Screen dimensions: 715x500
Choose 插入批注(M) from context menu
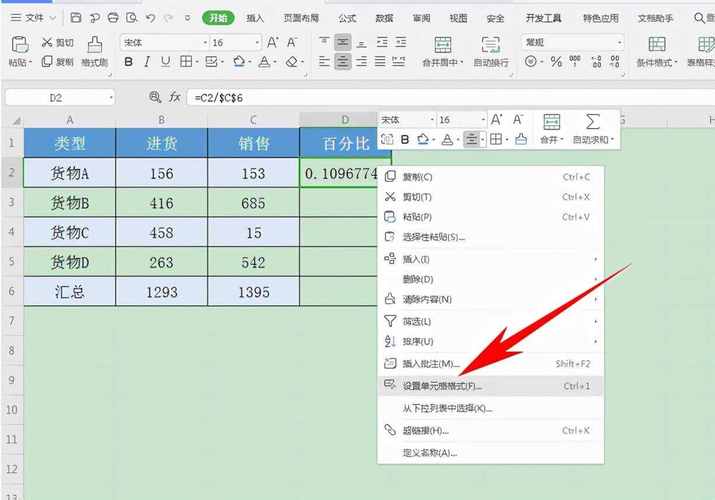(491, 364)
